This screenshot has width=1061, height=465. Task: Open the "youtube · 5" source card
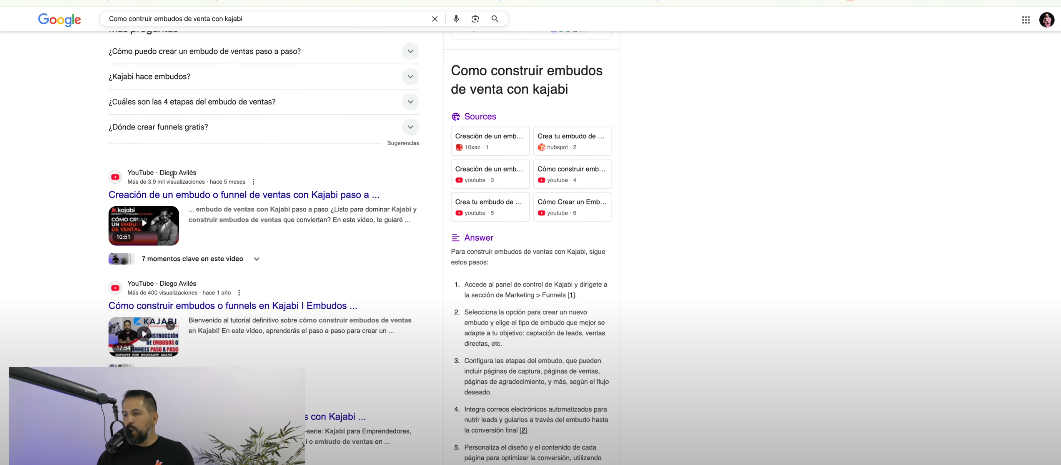click(x=490, y=207)
